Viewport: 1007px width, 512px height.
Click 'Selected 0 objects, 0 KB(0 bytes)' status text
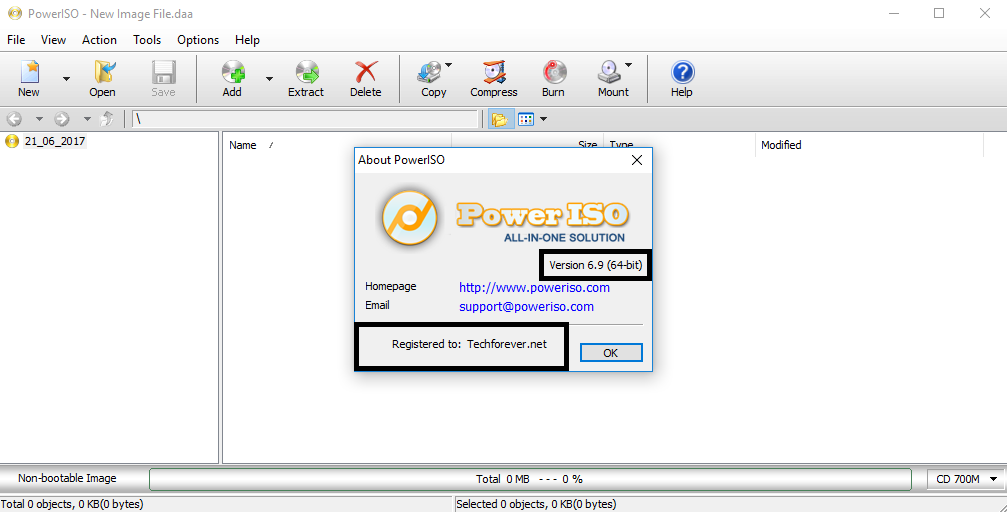pos(536,504)
